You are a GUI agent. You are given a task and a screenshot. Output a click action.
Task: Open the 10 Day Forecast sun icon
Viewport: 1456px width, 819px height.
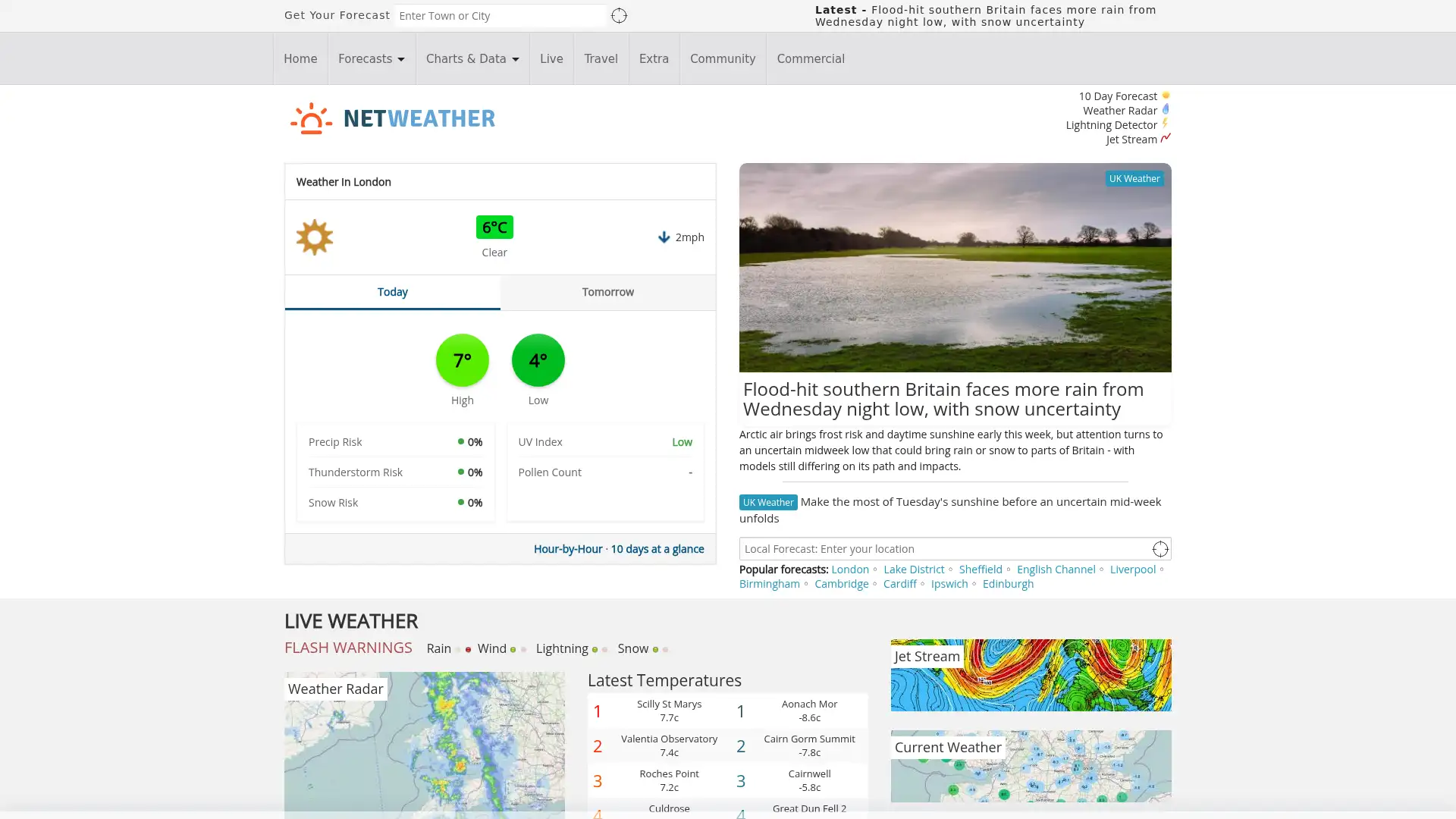click(x=1166, y=96)
